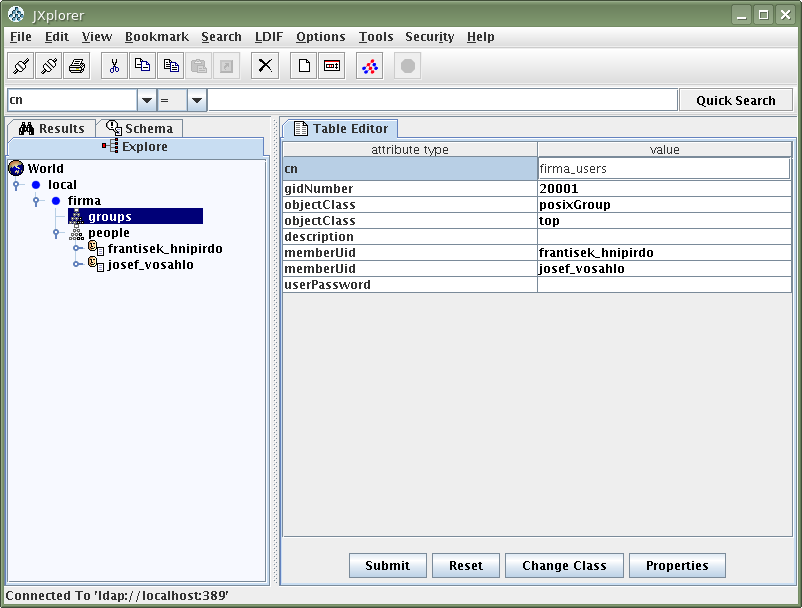Click the value column header
This screenshot has width=802, height=608.
(x=664, y=149)
